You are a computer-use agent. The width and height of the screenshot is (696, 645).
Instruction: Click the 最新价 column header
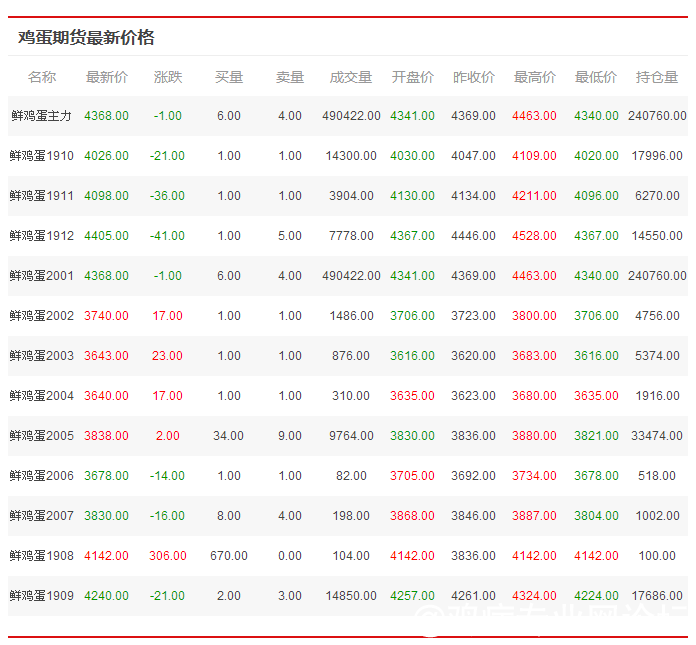[x=107, y=77]
